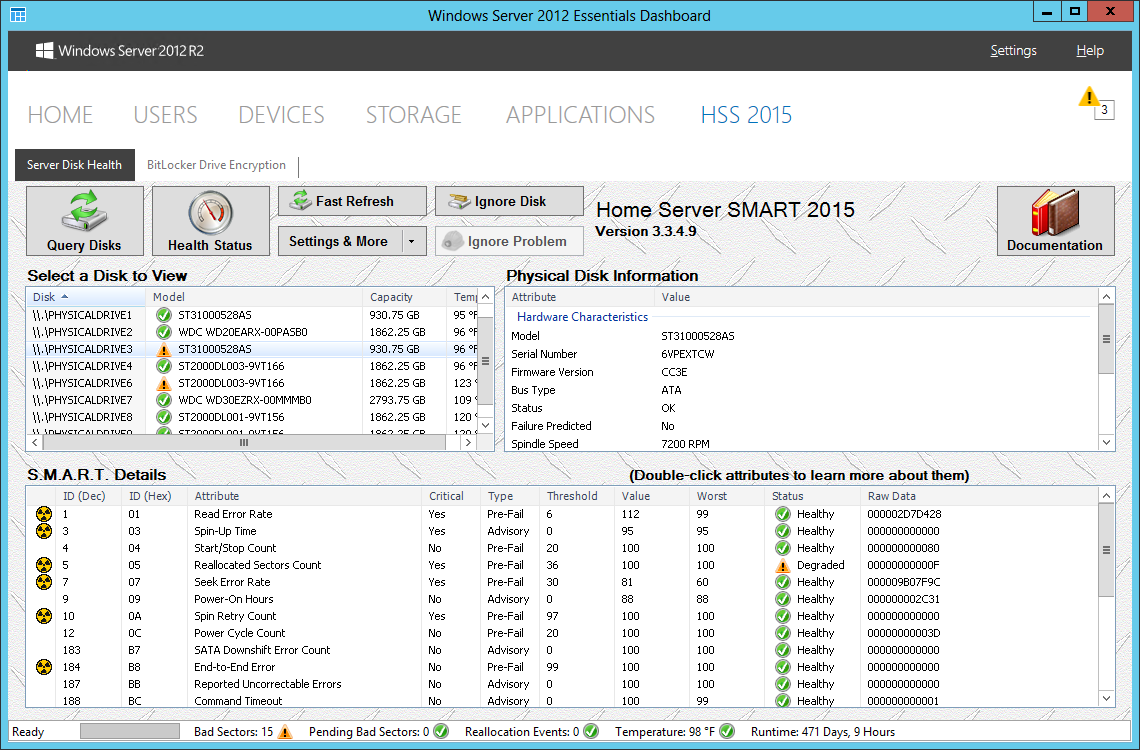1140x750 pixels.
Task: Select the Start/Stop Count attribute row
Action: click(x=561, y=548)
